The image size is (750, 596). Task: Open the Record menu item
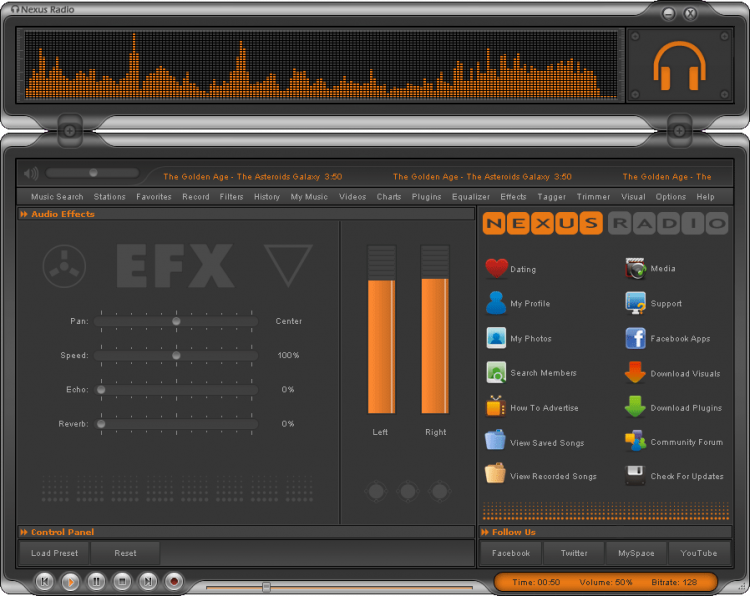pos(196,197)
